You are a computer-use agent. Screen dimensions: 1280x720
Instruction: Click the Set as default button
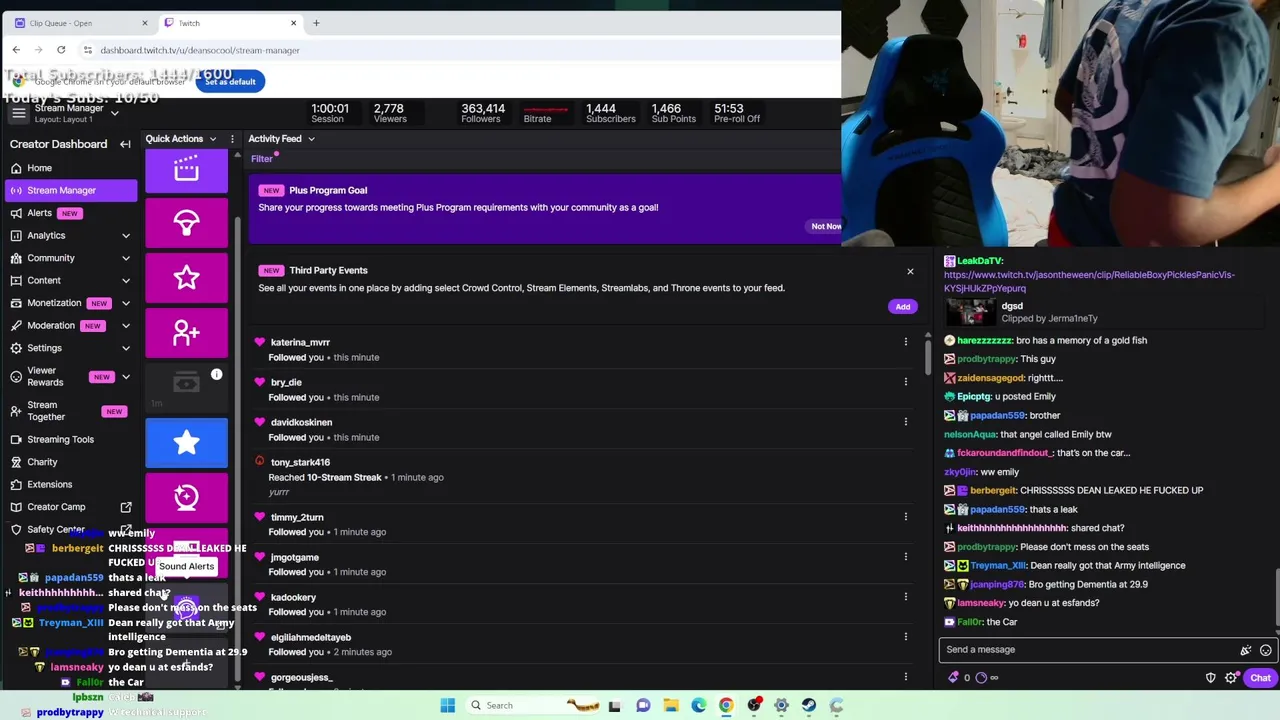click(231, 82)
